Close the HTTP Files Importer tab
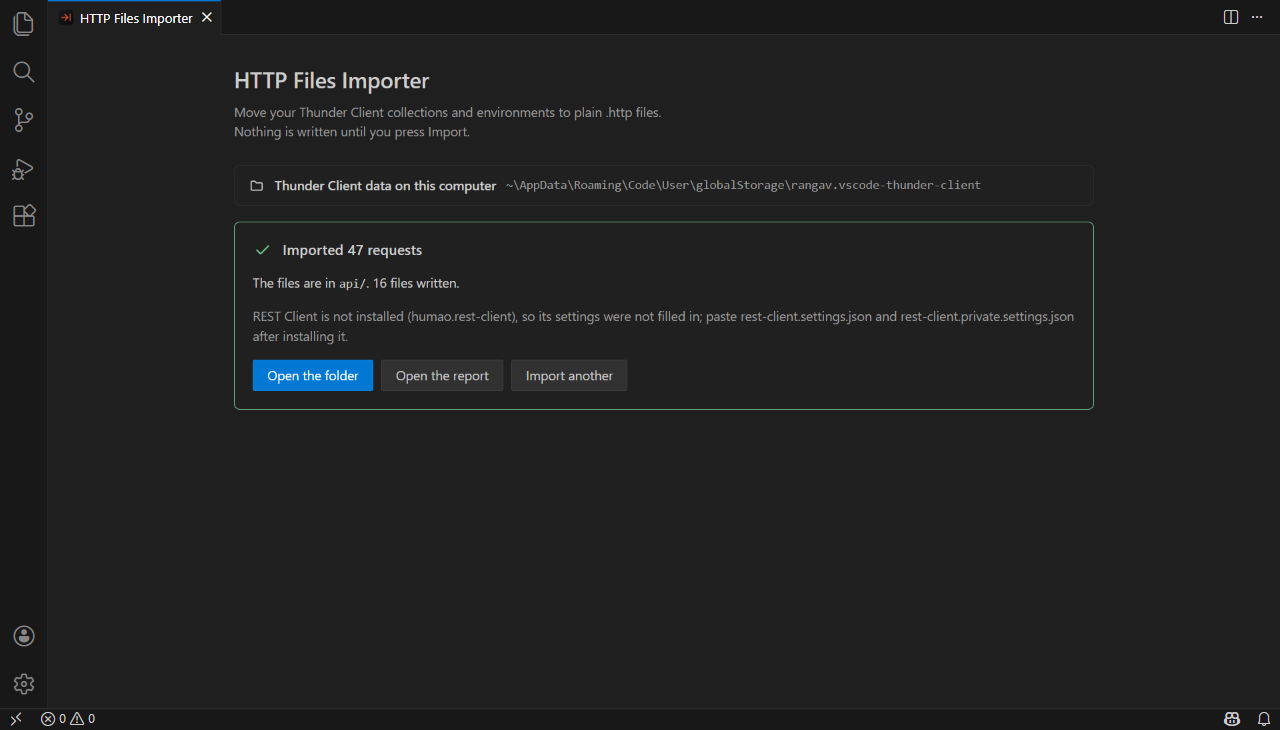Screen dimensions: 1280x730 point(207,18)
